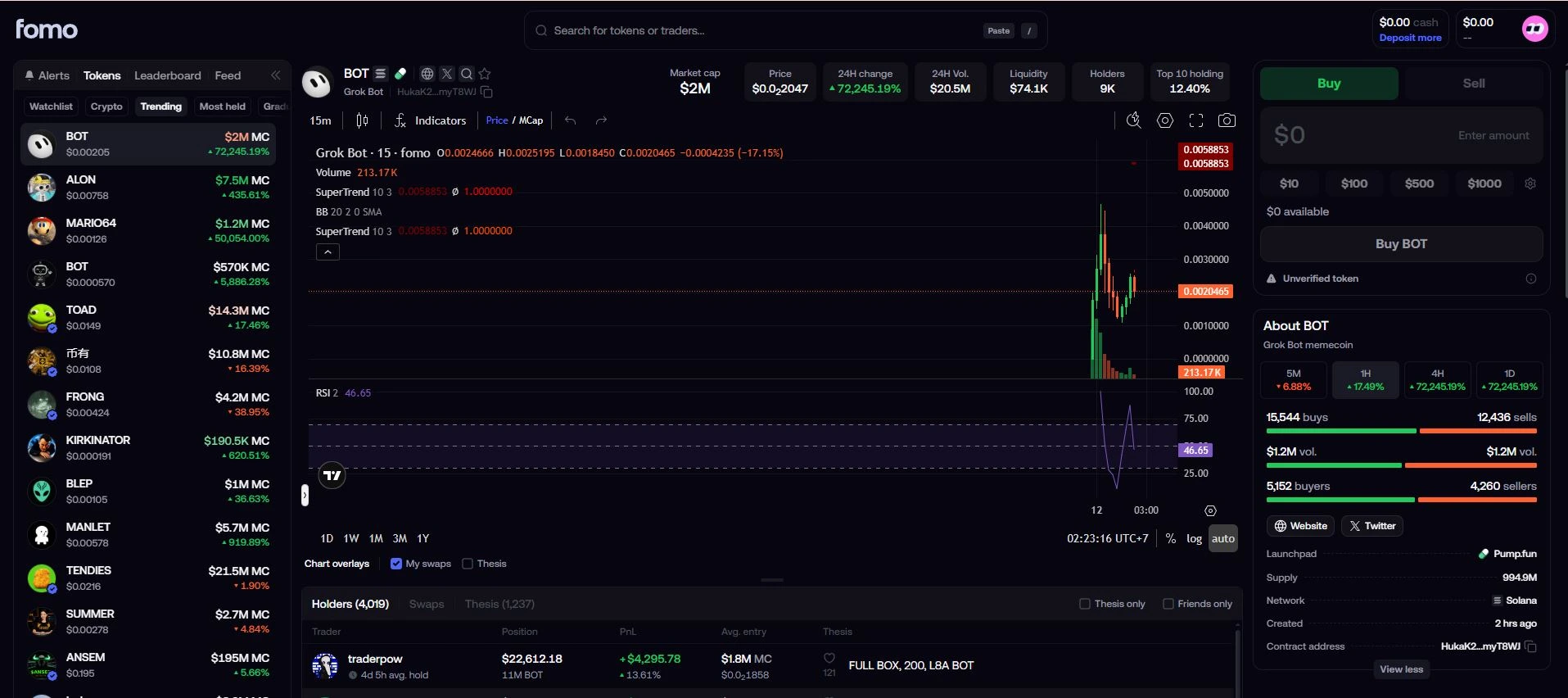Open the Leaderboard tab

click(168, 75)
